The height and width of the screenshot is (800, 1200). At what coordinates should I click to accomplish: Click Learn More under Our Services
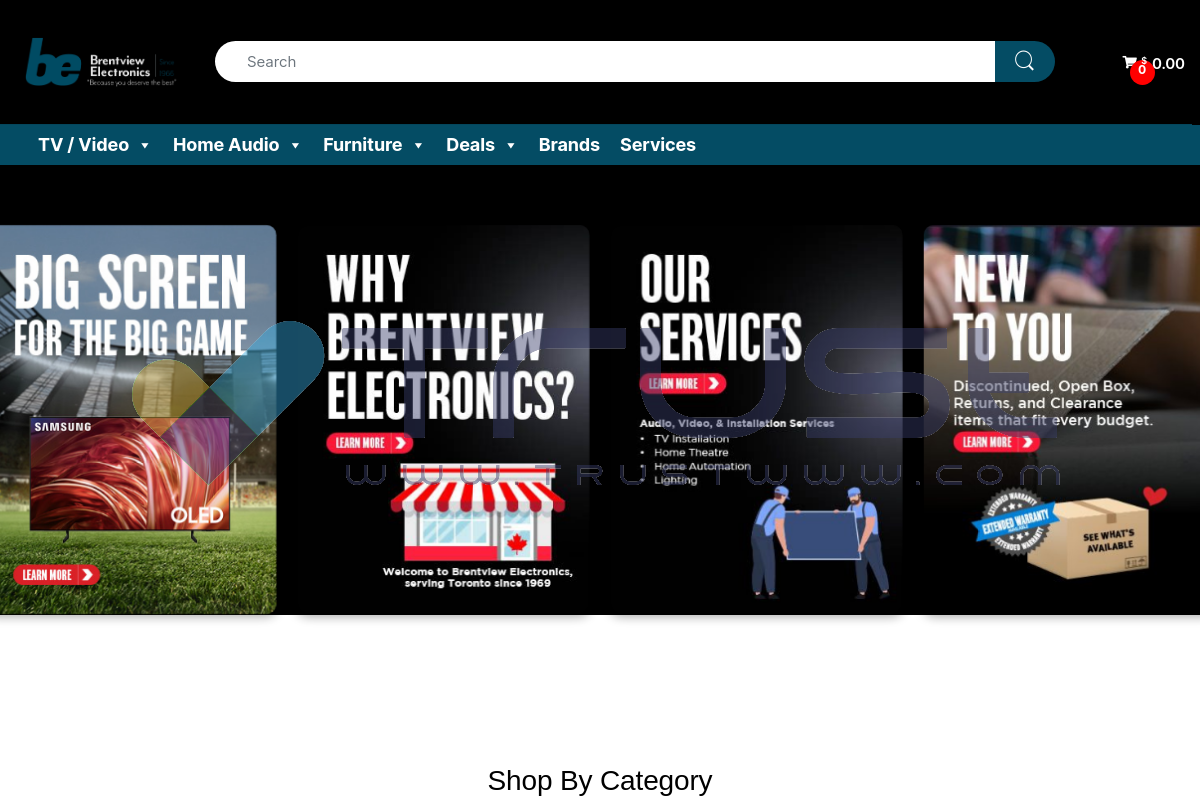click(683, 383)
